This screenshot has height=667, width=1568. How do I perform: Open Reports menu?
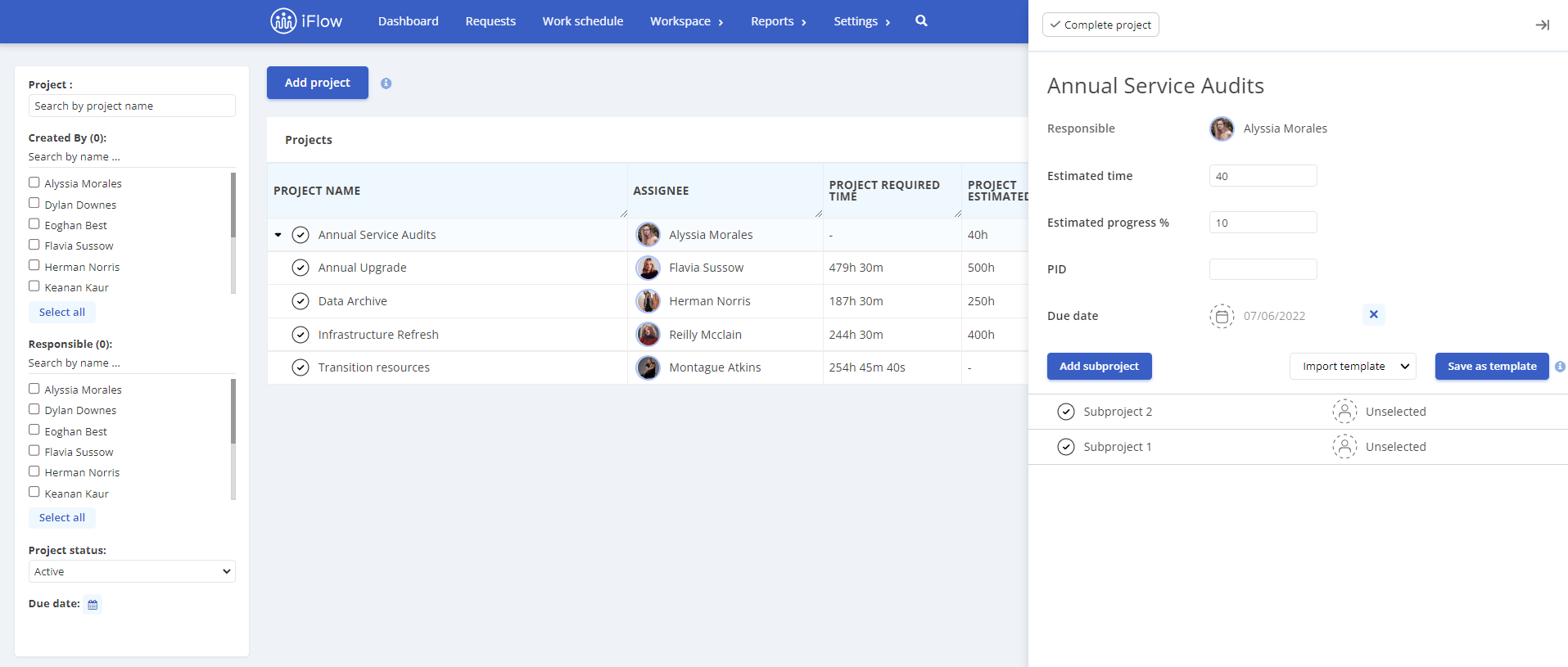(x=779, y=21)
